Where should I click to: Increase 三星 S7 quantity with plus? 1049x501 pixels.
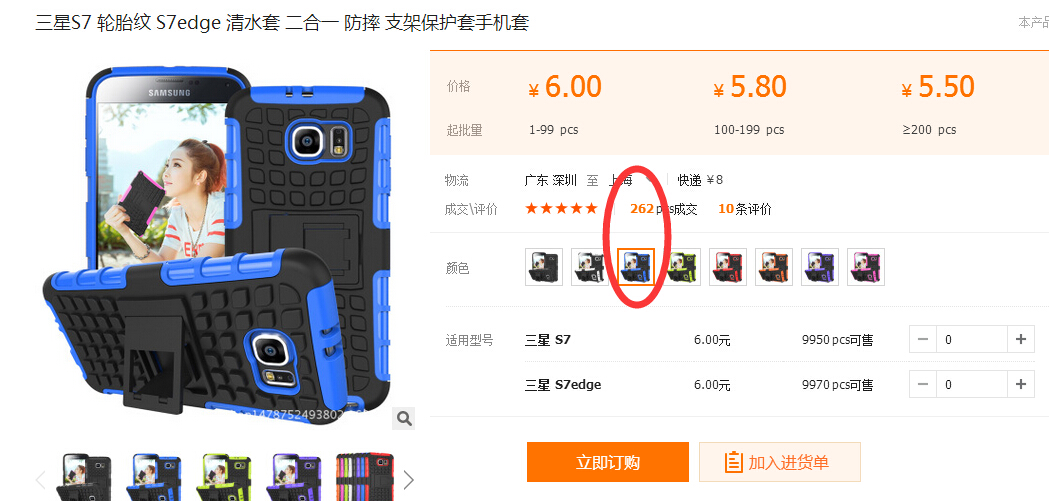tap(1020, 339)
